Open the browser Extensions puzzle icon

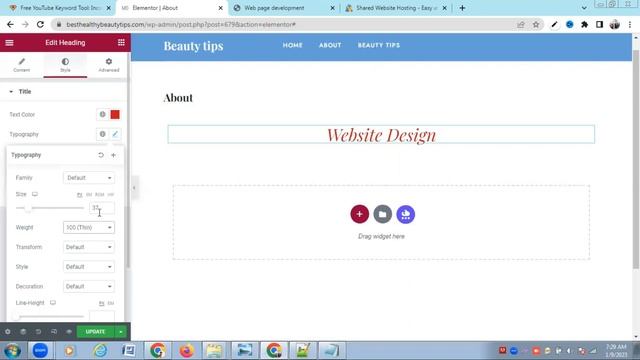pyautogui.click(x=584, y=24)
